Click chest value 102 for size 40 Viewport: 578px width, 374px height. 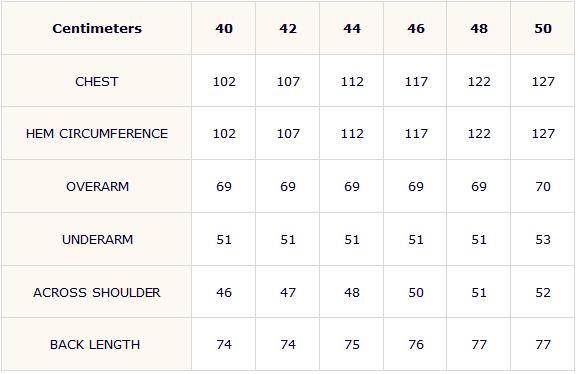[224, 81]
